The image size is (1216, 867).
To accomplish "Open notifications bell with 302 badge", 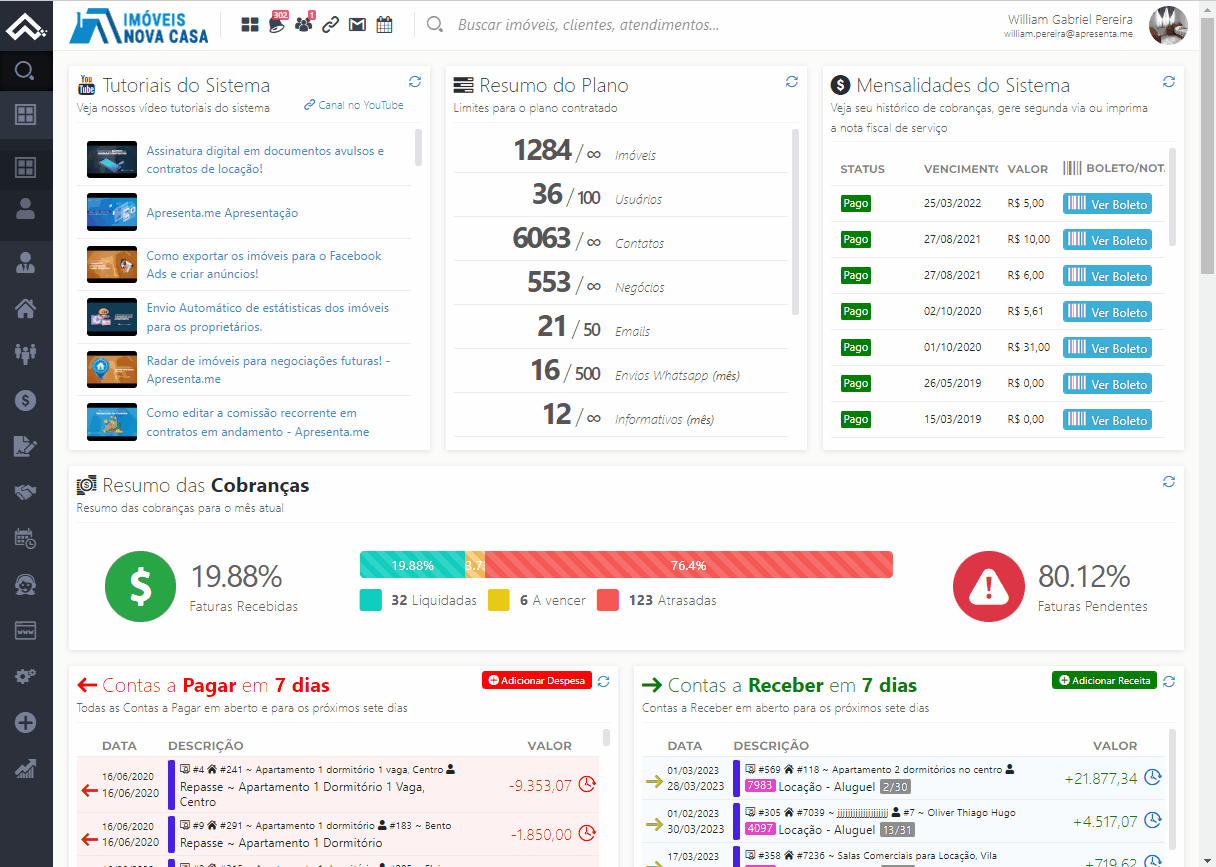I will pyautogui.click(x=277, y=24).
